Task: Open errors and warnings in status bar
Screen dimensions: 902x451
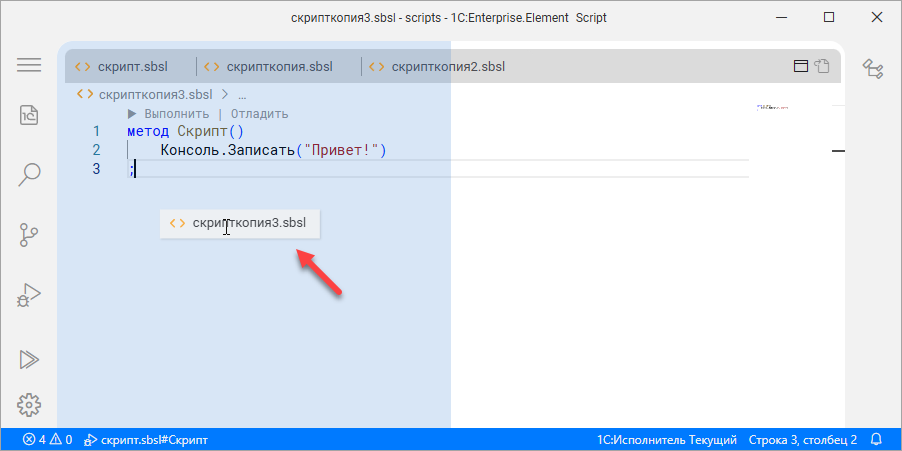Action: point(47,439)
